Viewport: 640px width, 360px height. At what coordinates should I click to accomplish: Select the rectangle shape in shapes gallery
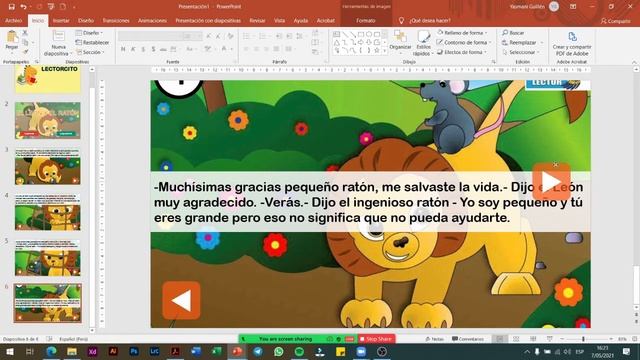point(361,34)
